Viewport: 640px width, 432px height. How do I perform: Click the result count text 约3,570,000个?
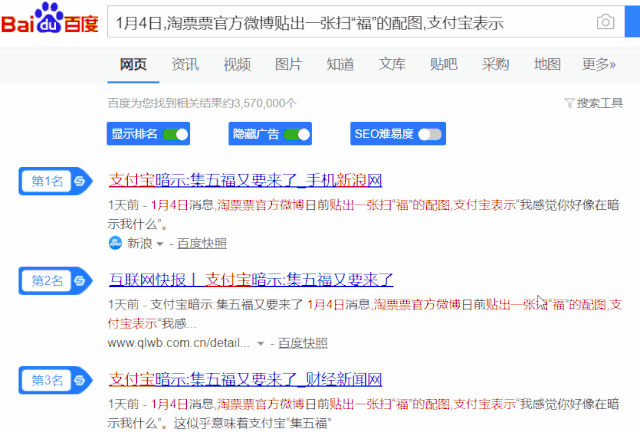(x=260, y=103)
